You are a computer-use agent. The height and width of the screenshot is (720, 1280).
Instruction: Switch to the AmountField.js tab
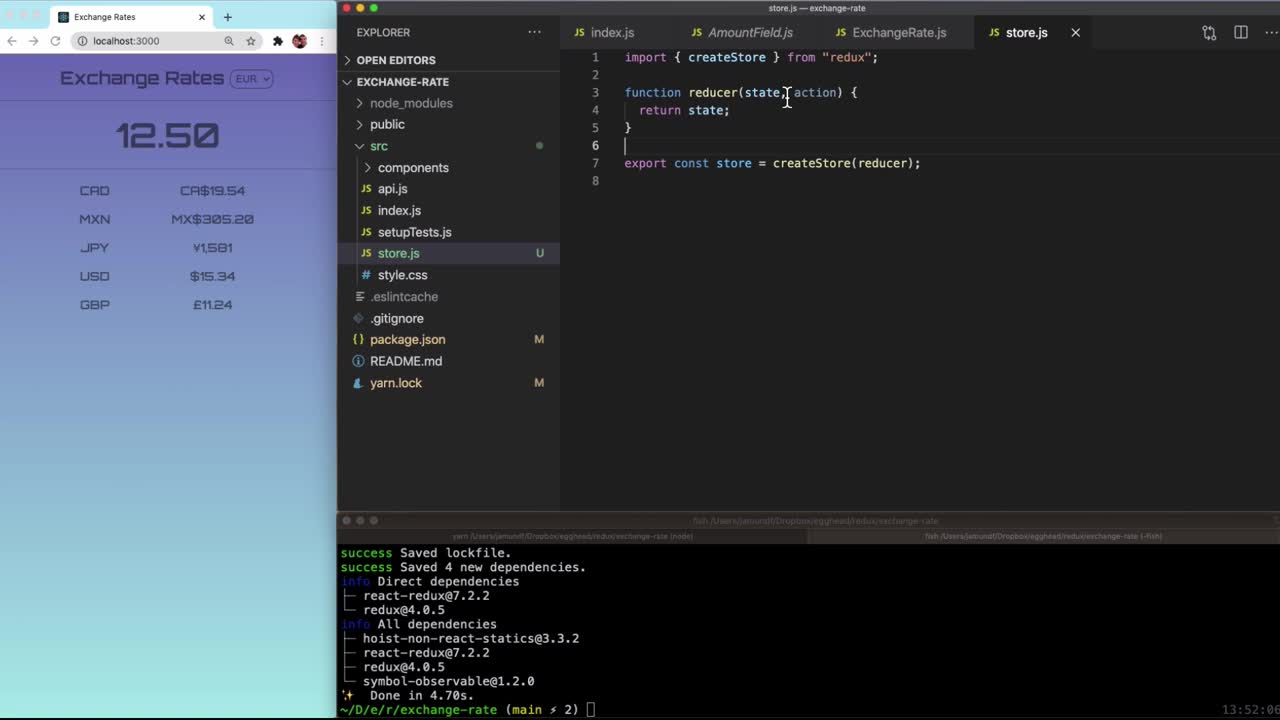tap(749, 33)
